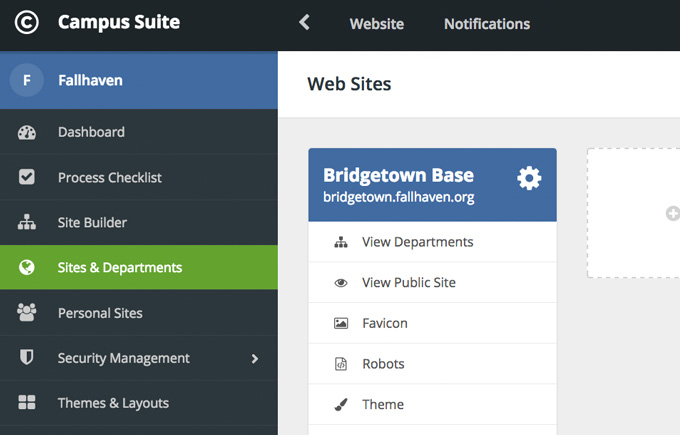Image resolution: width=680 pixels, height=435 pixels.
Task: Click the Security Management shield icon
Action: point(26,357)
